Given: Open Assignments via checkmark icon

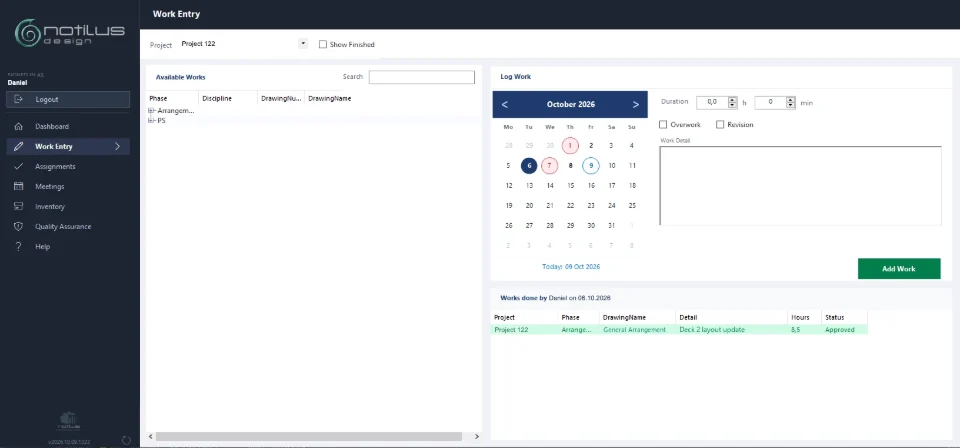Looking at the screenshot, I should click(x=18, y=166).
